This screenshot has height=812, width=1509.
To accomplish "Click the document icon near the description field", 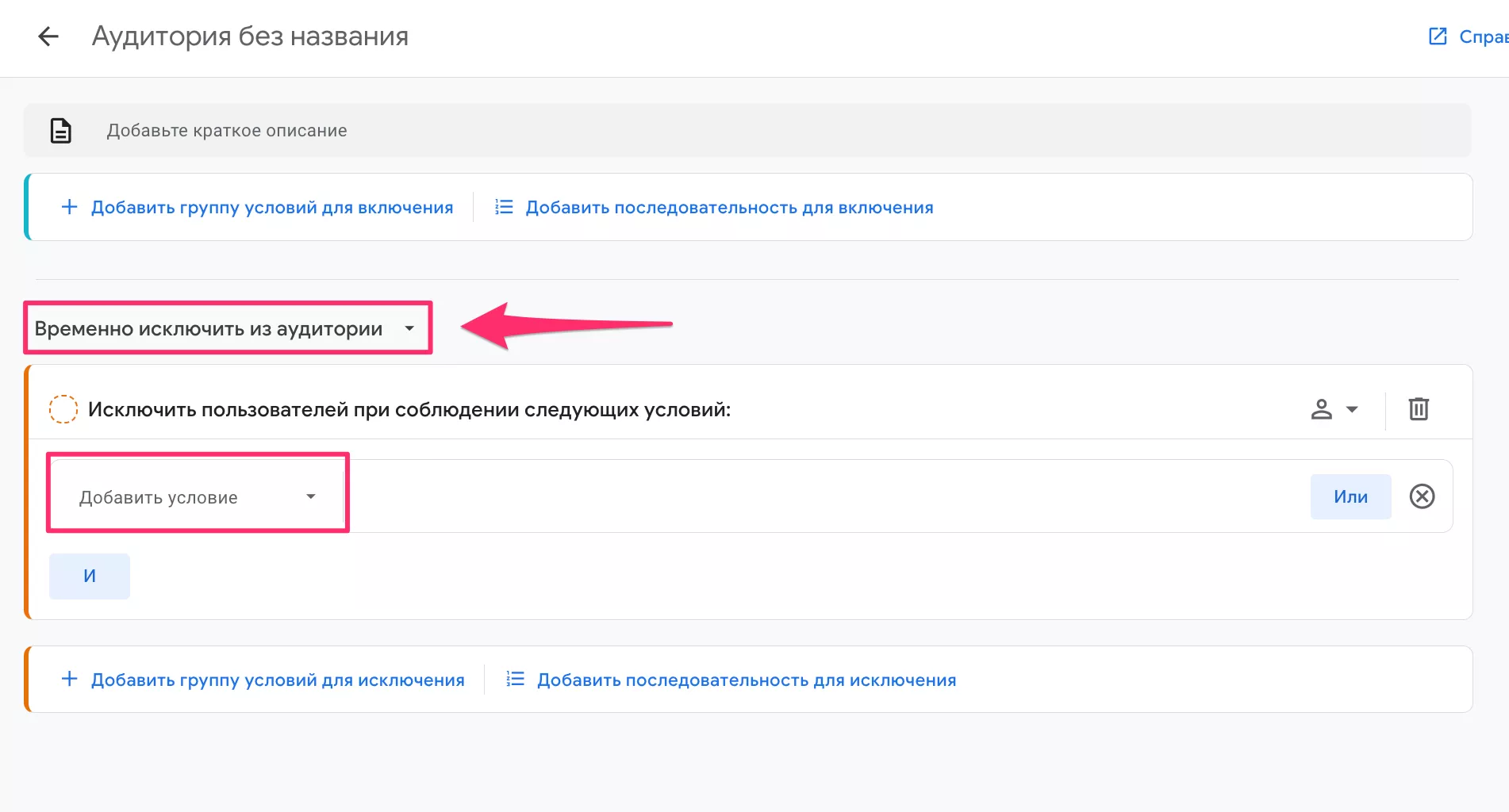I will pyautogui.click(x=59, y=130).
